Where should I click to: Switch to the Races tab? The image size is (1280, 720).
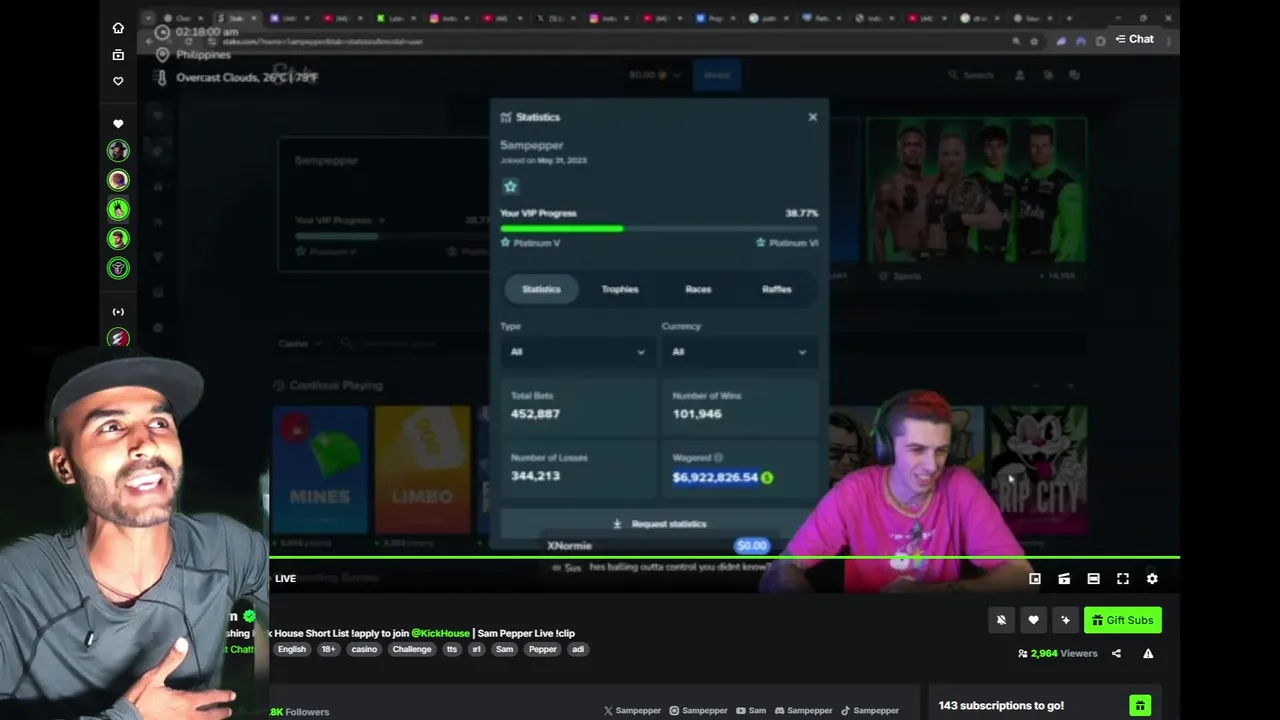click(698, 289)
